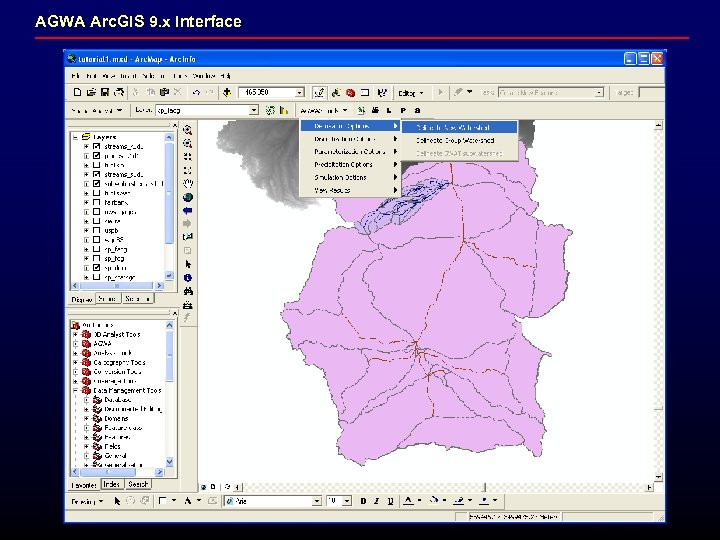Screen dimensions: 720x540
Task: Click the histogram icon beside Layer dropdown
Action: coord(284,110)
